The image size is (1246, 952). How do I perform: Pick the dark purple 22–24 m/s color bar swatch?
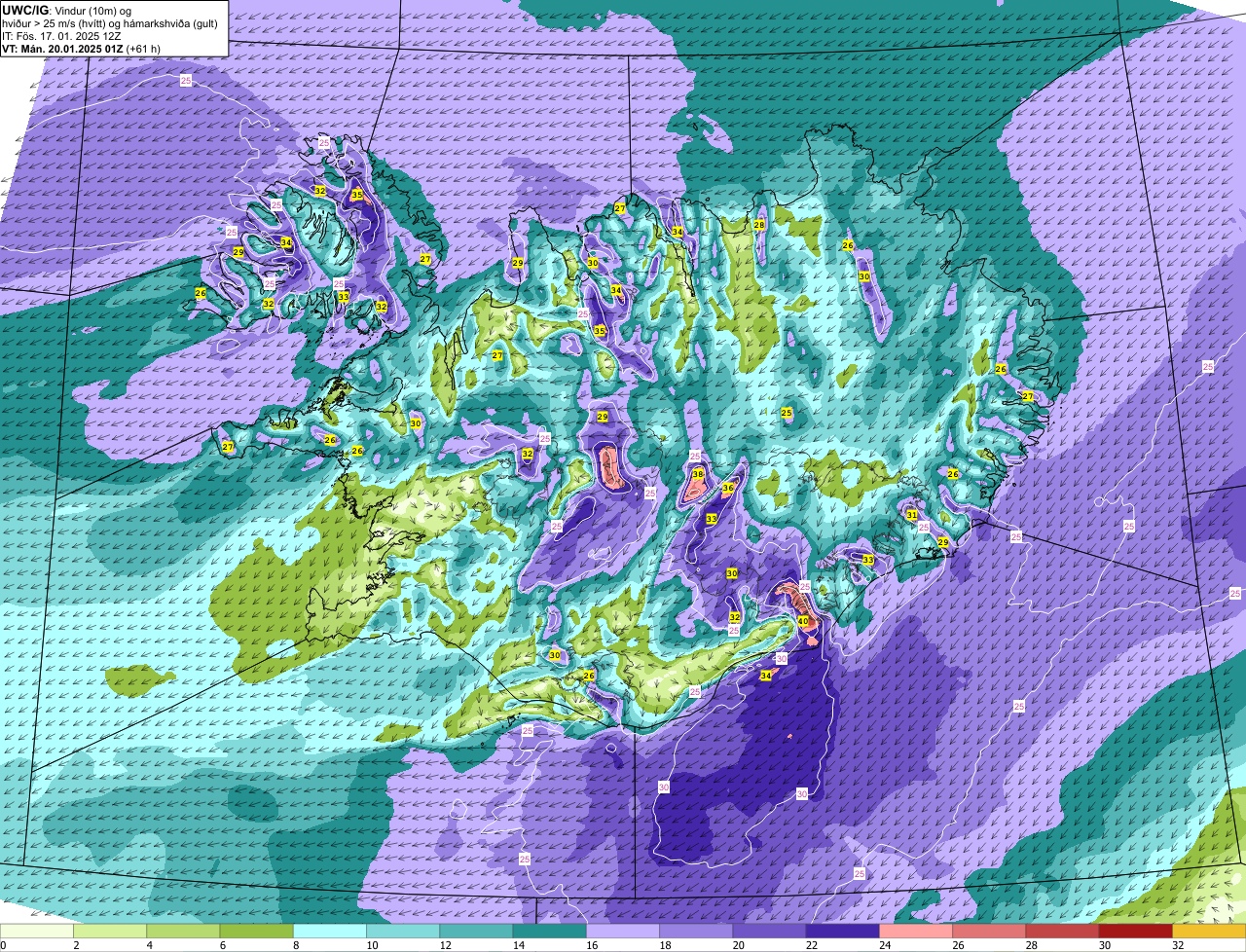pyautogui.click(x=842, y=932)
